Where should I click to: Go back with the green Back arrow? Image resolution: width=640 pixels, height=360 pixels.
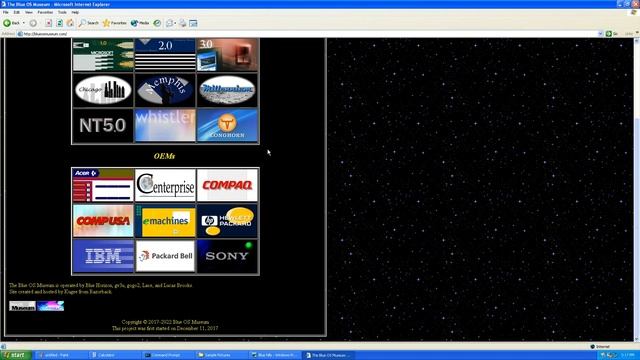click(x=11, y=23)
